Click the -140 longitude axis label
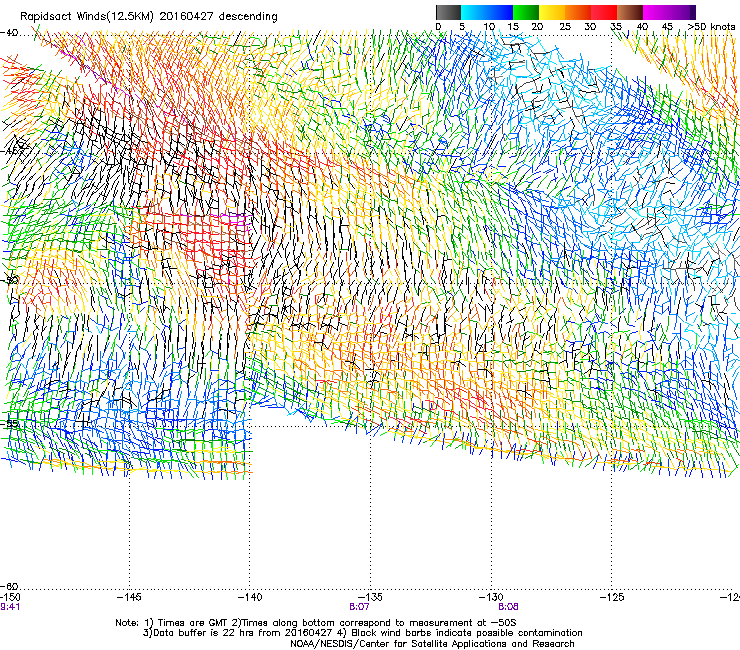 pos(250,597)
